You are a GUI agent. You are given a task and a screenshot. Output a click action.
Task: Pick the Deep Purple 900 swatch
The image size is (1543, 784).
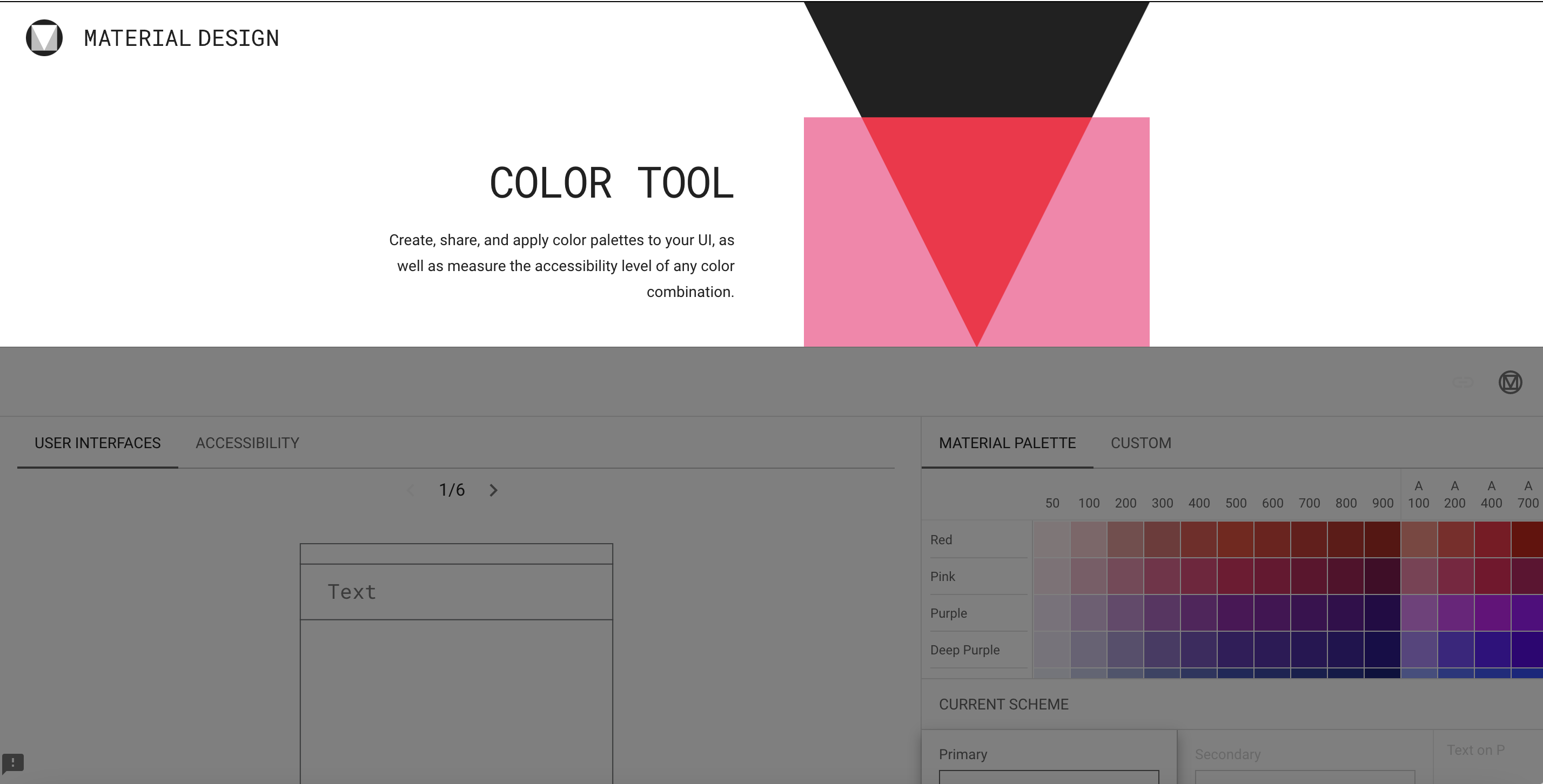[1383, 650]
